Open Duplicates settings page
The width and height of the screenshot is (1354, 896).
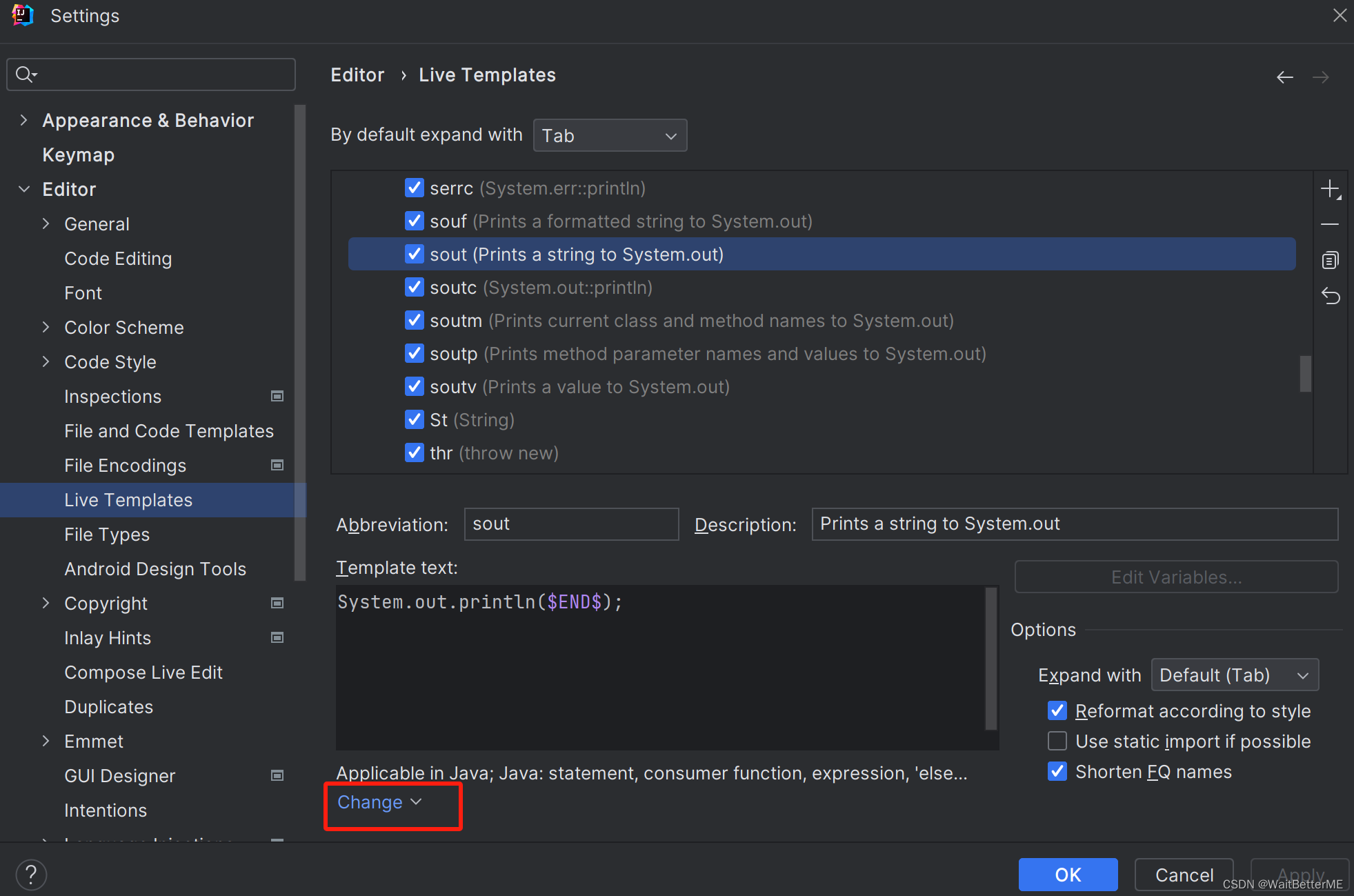(x=108, y=706)
